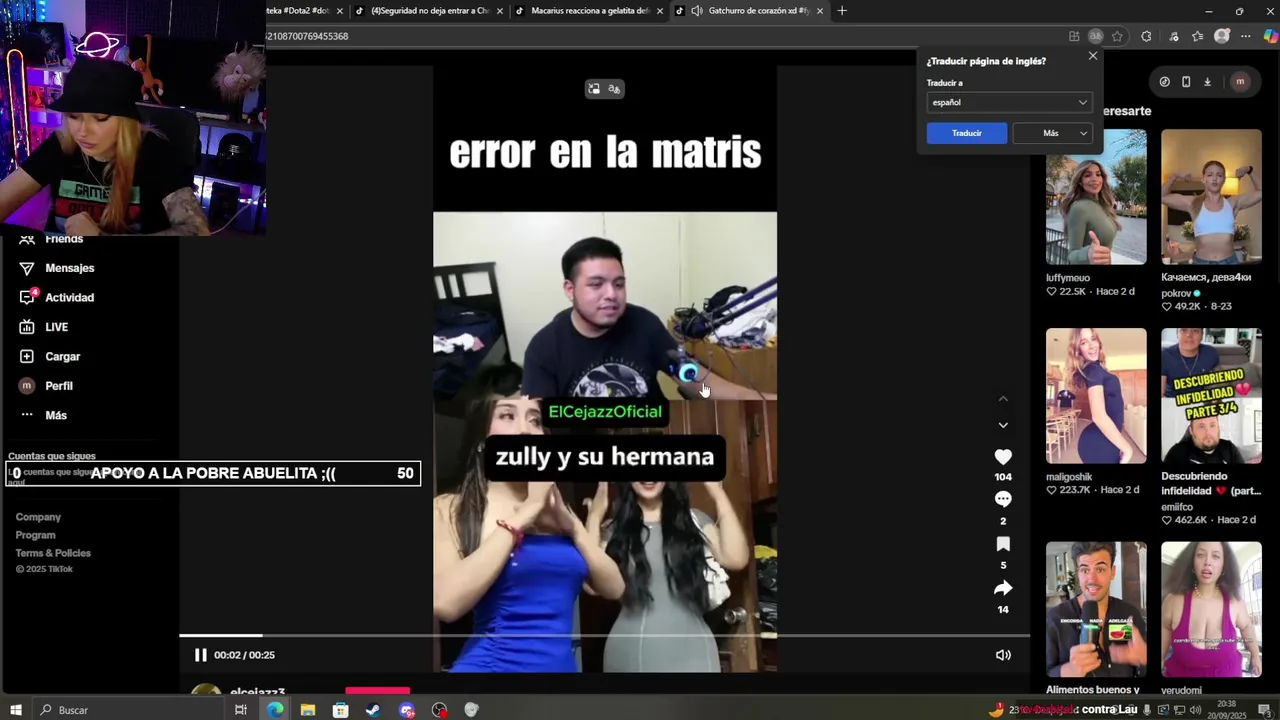Click the translate icon in address bar
Viewport: 1280px width, 720px height.
(x=1096, y=36)
